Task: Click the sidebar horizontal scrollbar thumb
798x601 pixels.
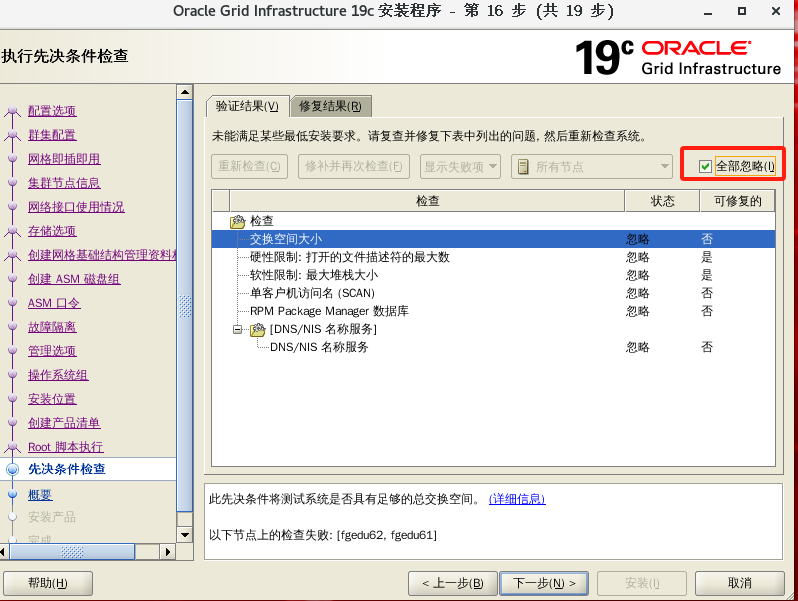Action: pyautogui.click(x=72, y=552)
